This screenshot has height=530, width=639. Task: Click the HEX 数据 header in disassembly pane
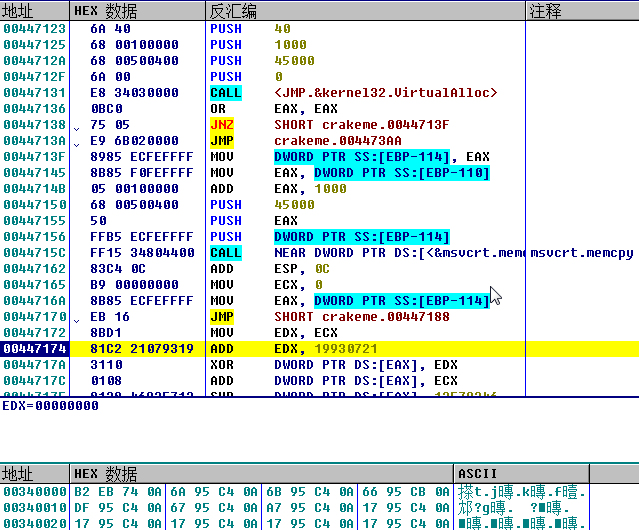tap(137, 11)
